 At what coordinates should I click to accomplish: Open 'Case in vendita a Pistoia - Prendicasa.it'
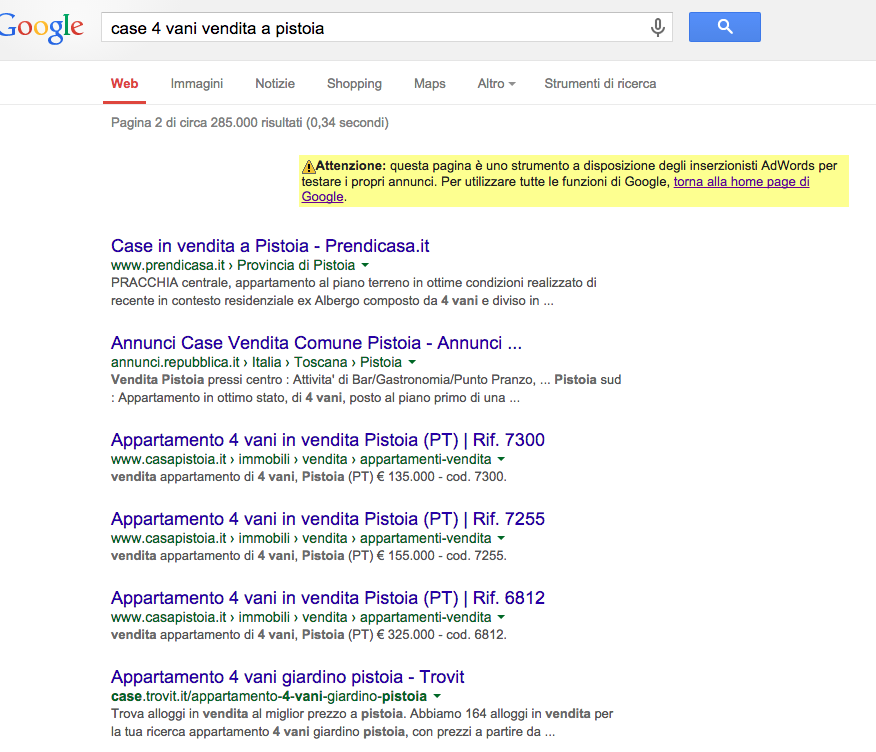pos(270,246)
